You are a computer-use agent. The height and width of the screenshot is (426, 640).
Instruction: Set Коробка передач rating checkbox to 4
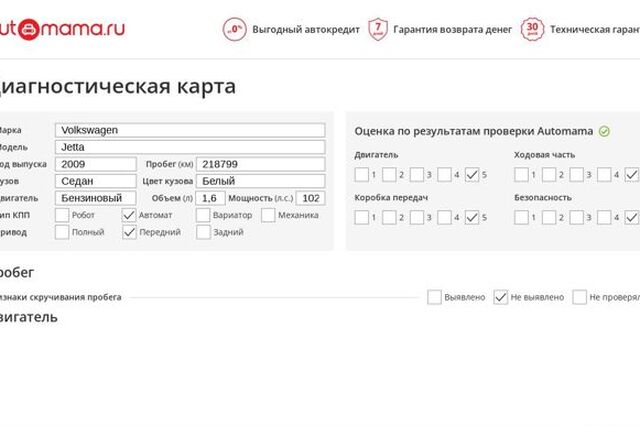coord(444,217)
